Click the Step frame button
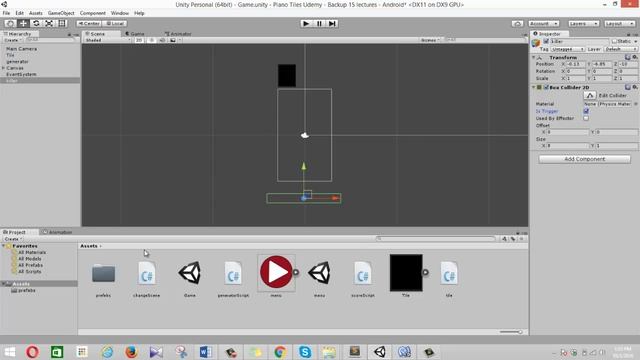The height and width of the screenshot is (360, 640). click(332, 24)
